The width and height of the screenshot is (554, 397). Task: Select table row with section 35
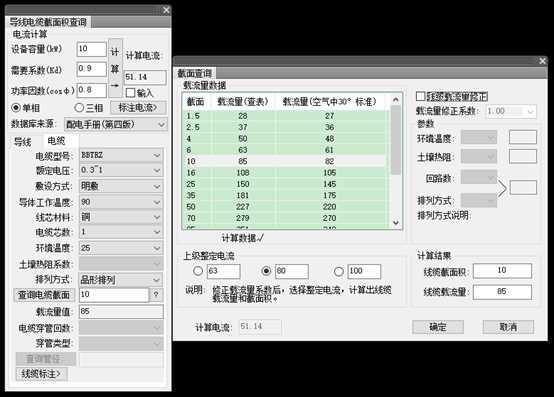click(286, 195)
